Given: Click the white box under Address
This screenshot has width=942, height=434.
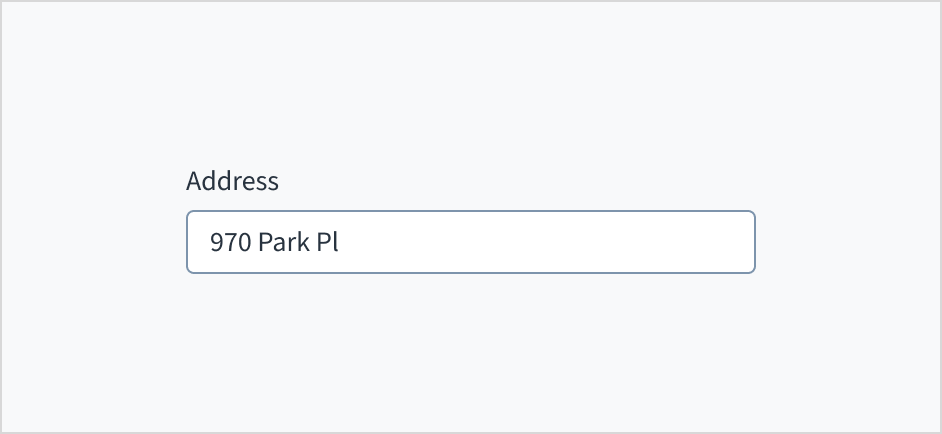Looking at the screenshot, I should [x=470, y=242].
